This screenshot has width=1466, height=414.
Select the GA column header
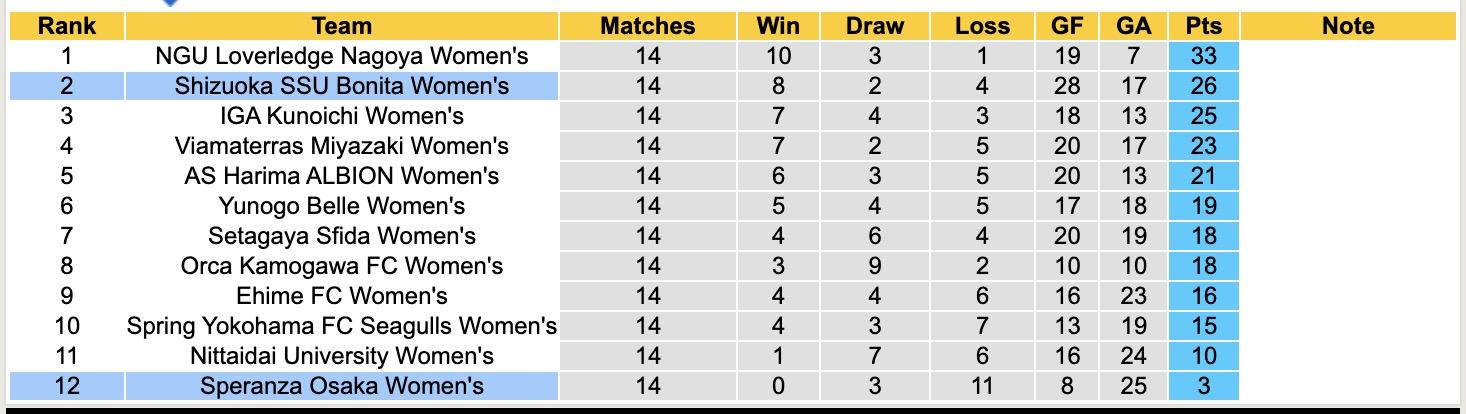point(1134,27)
